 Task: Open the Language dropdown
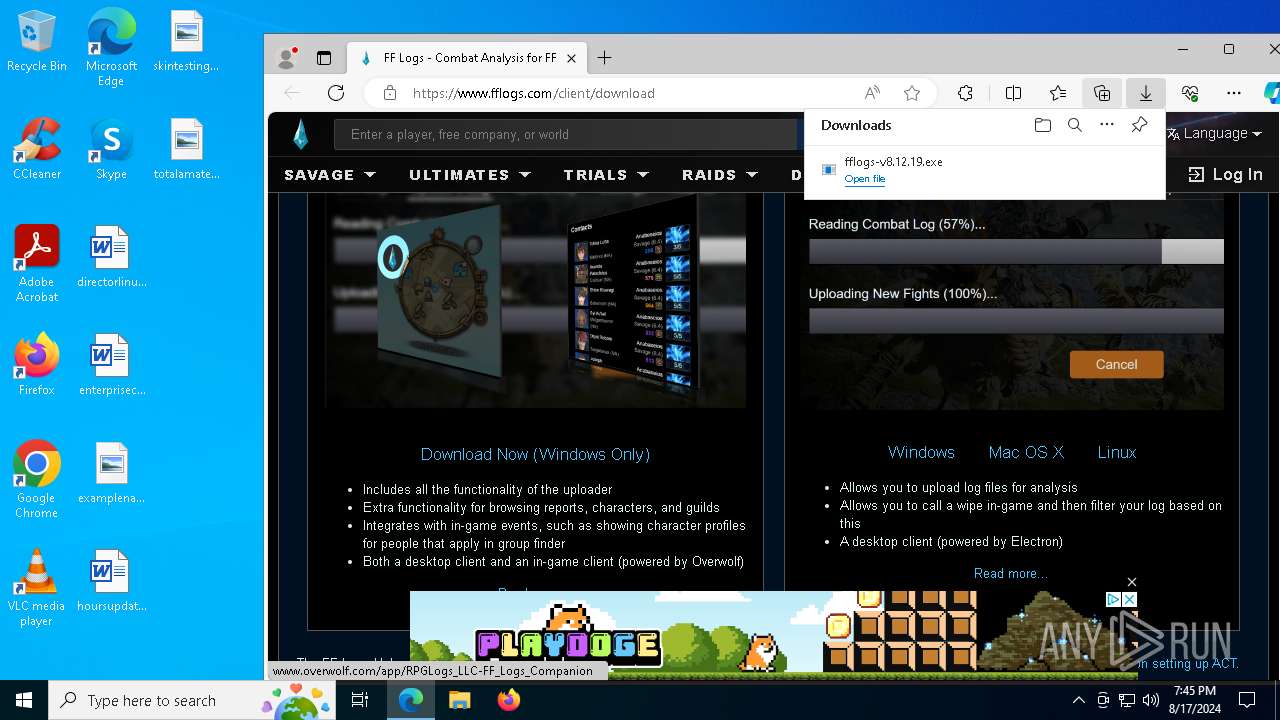(1214, 133)
